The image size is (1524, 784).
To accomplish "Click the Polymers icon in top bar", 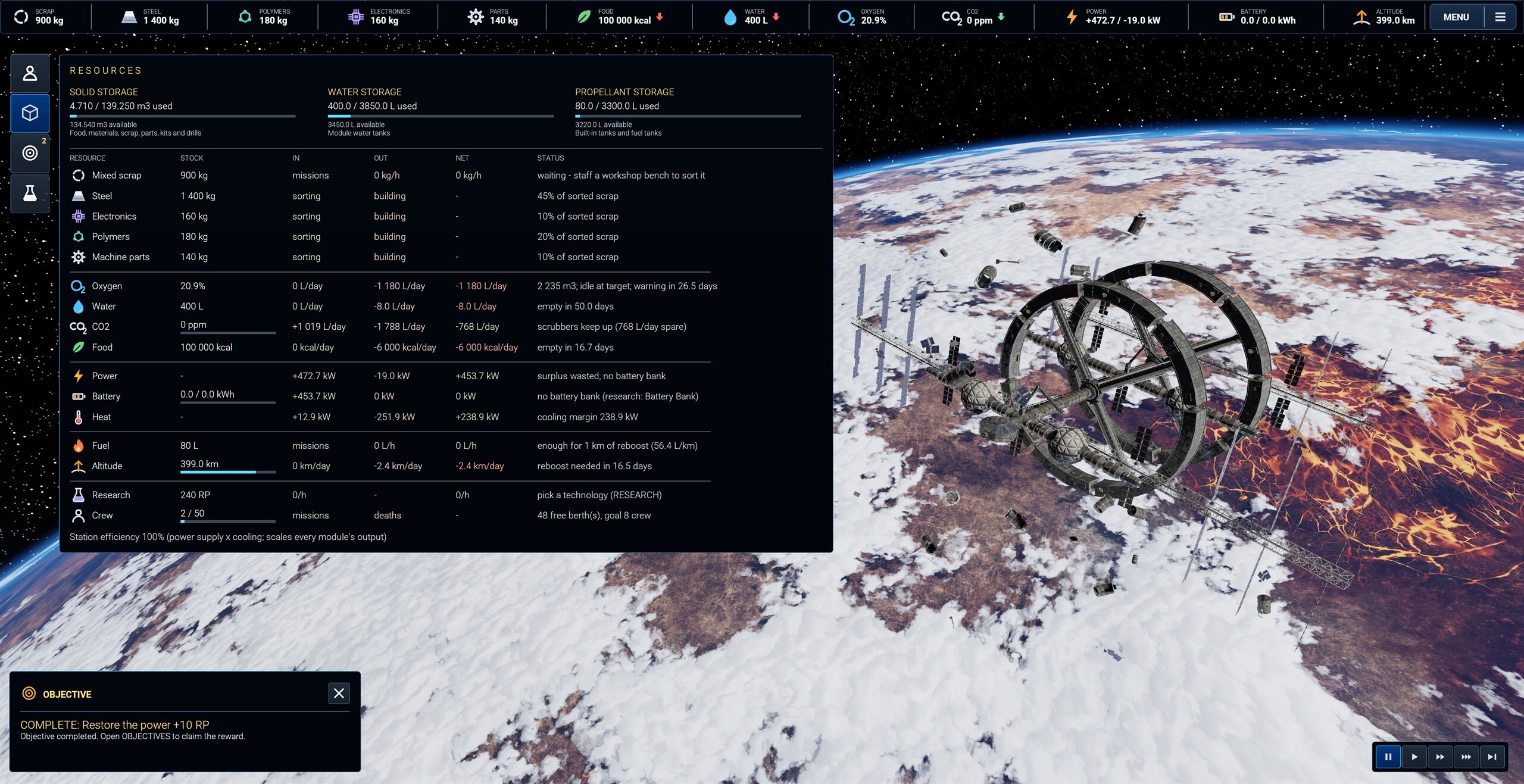I will tap(245, 17).
